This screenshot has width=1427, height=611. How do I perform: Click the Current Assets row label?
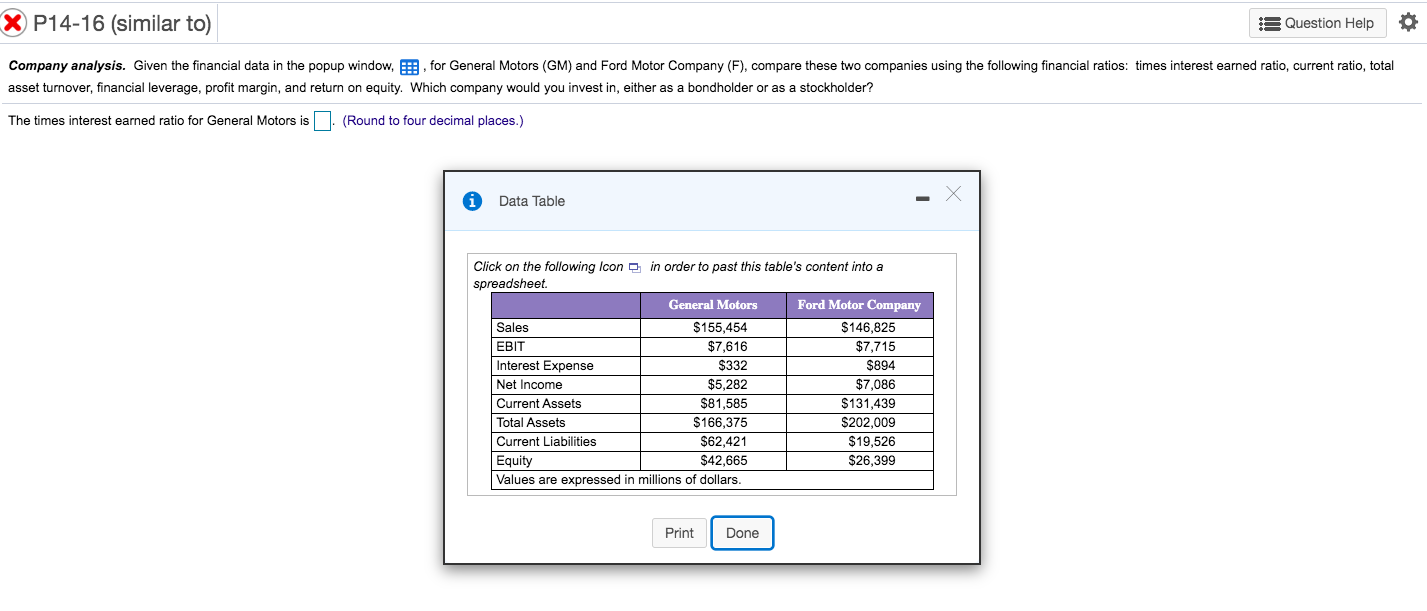tap(539, 404)
